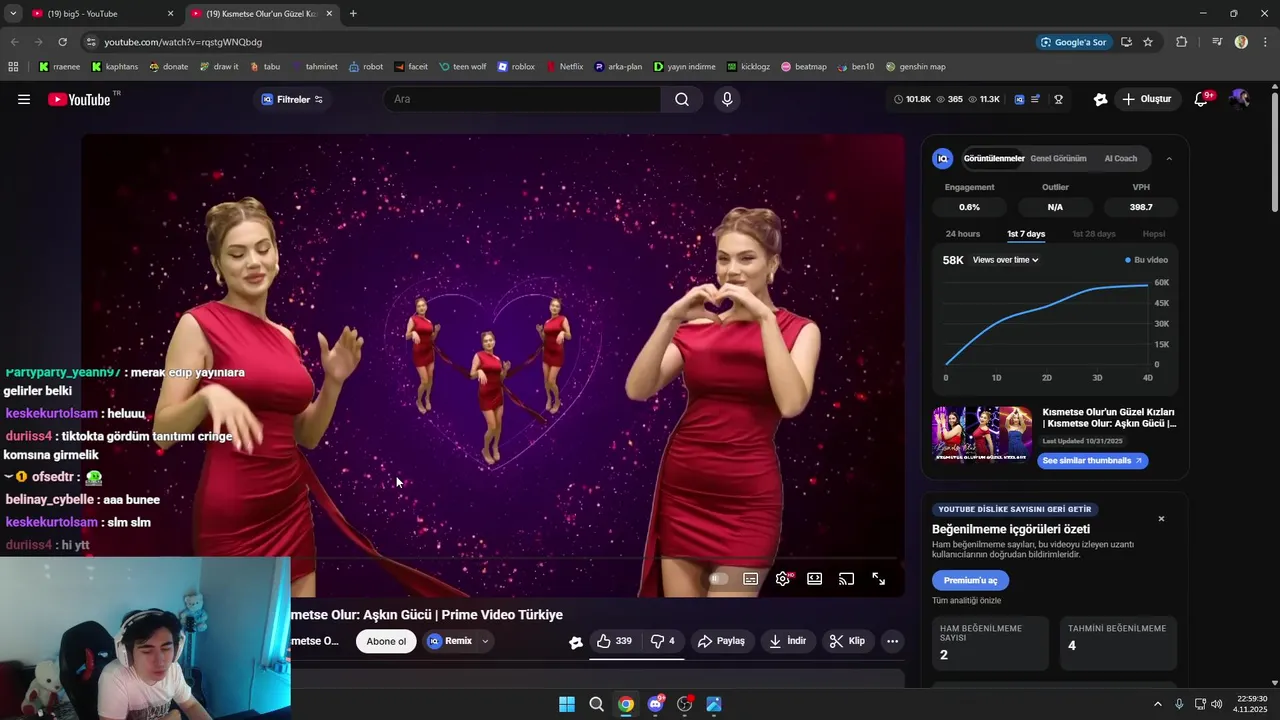Show hidden system tray icons

click(1158, 704)
